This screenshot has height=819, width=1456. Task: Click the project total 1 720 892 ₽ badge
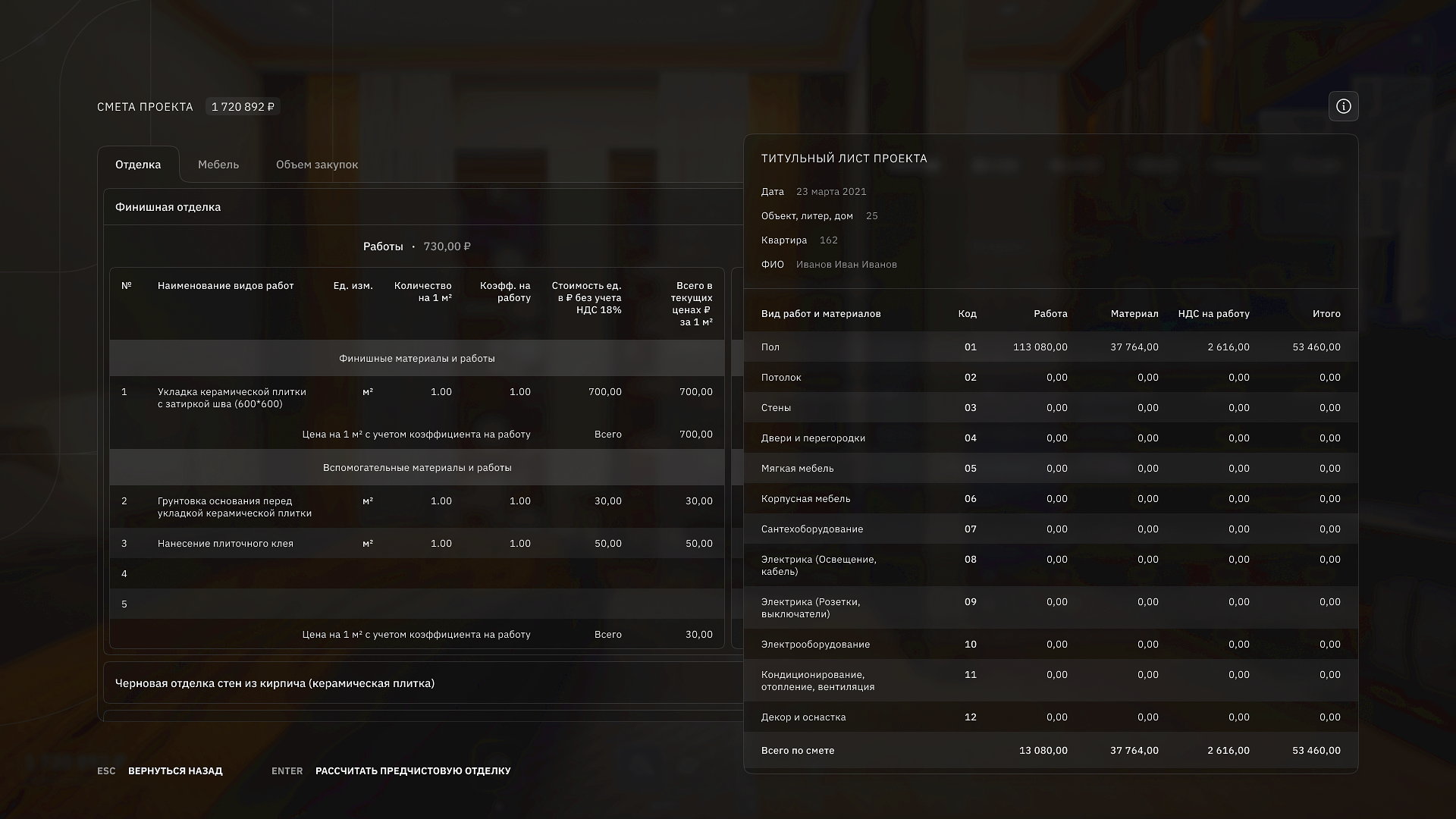(243, 107)
